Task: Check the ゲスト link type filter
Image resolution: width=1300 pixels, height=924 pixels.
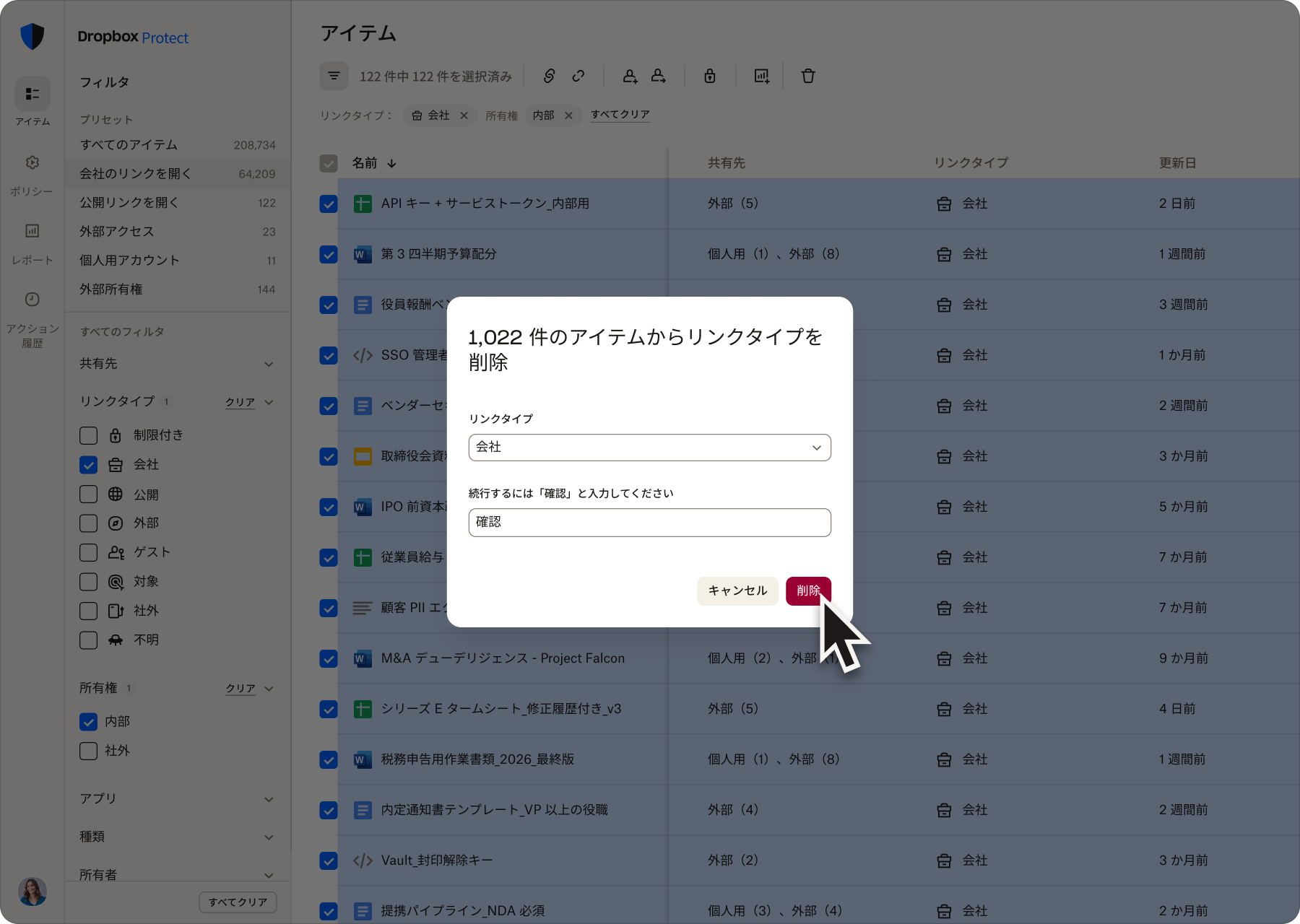Action: coord(88,552)
